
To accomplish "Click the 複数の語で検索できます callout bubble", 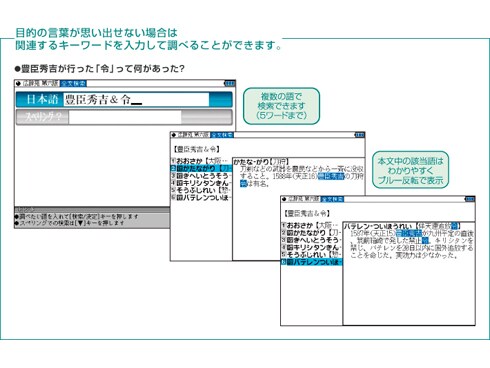I will pos(281,106).
